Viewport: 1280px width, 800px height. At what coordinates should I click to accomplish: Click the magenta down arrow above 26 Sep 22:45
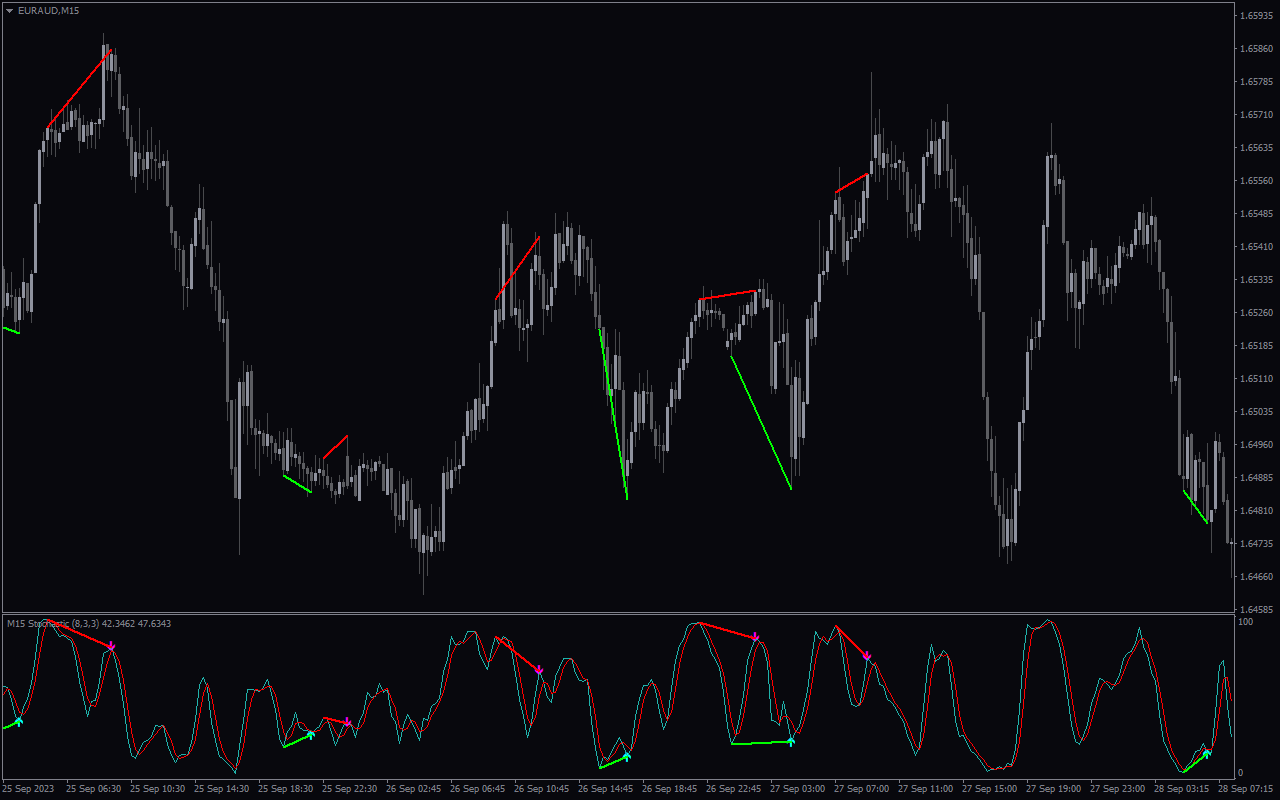coord(756,637)
